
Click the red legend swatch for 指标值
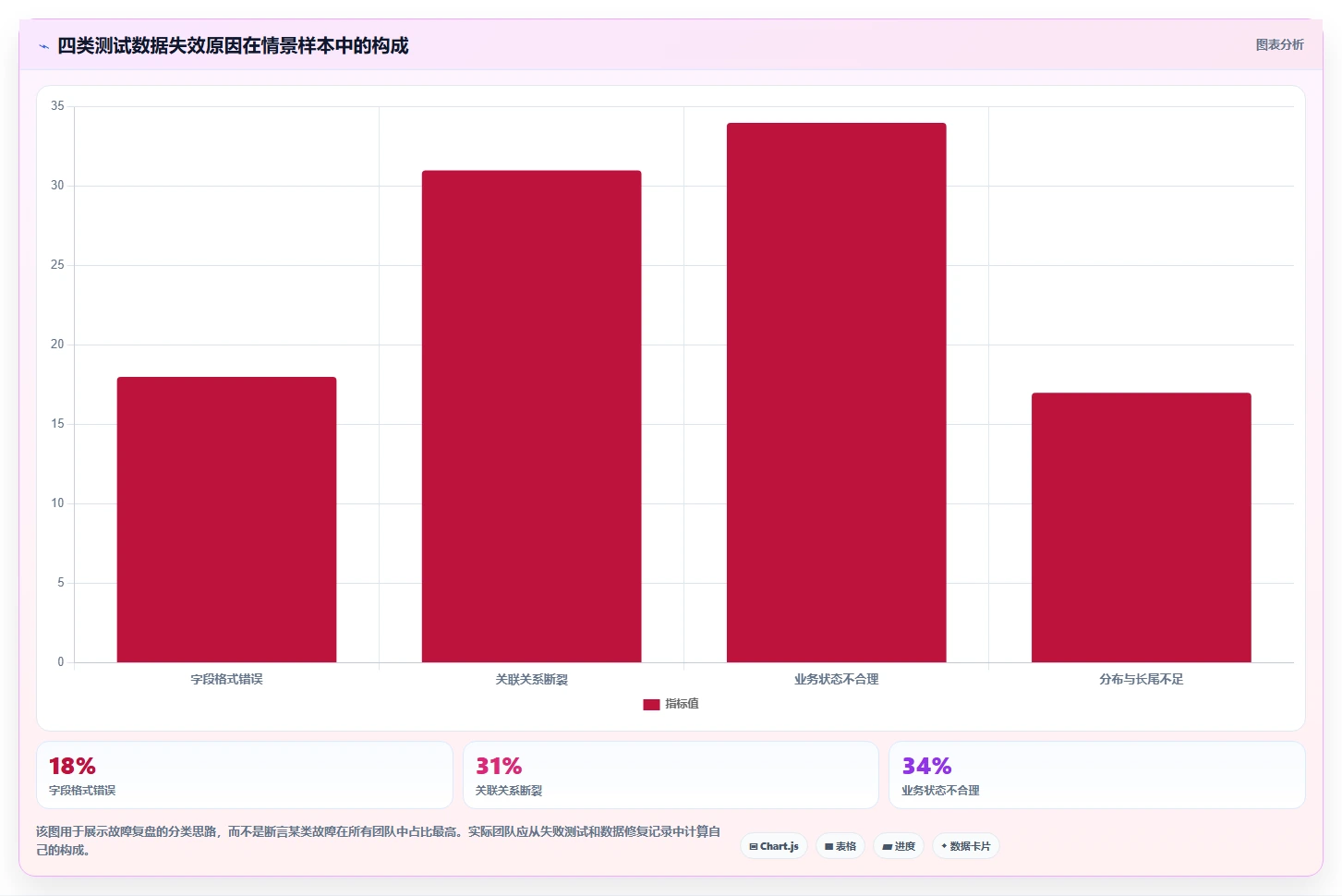click(x=651, y=704)
